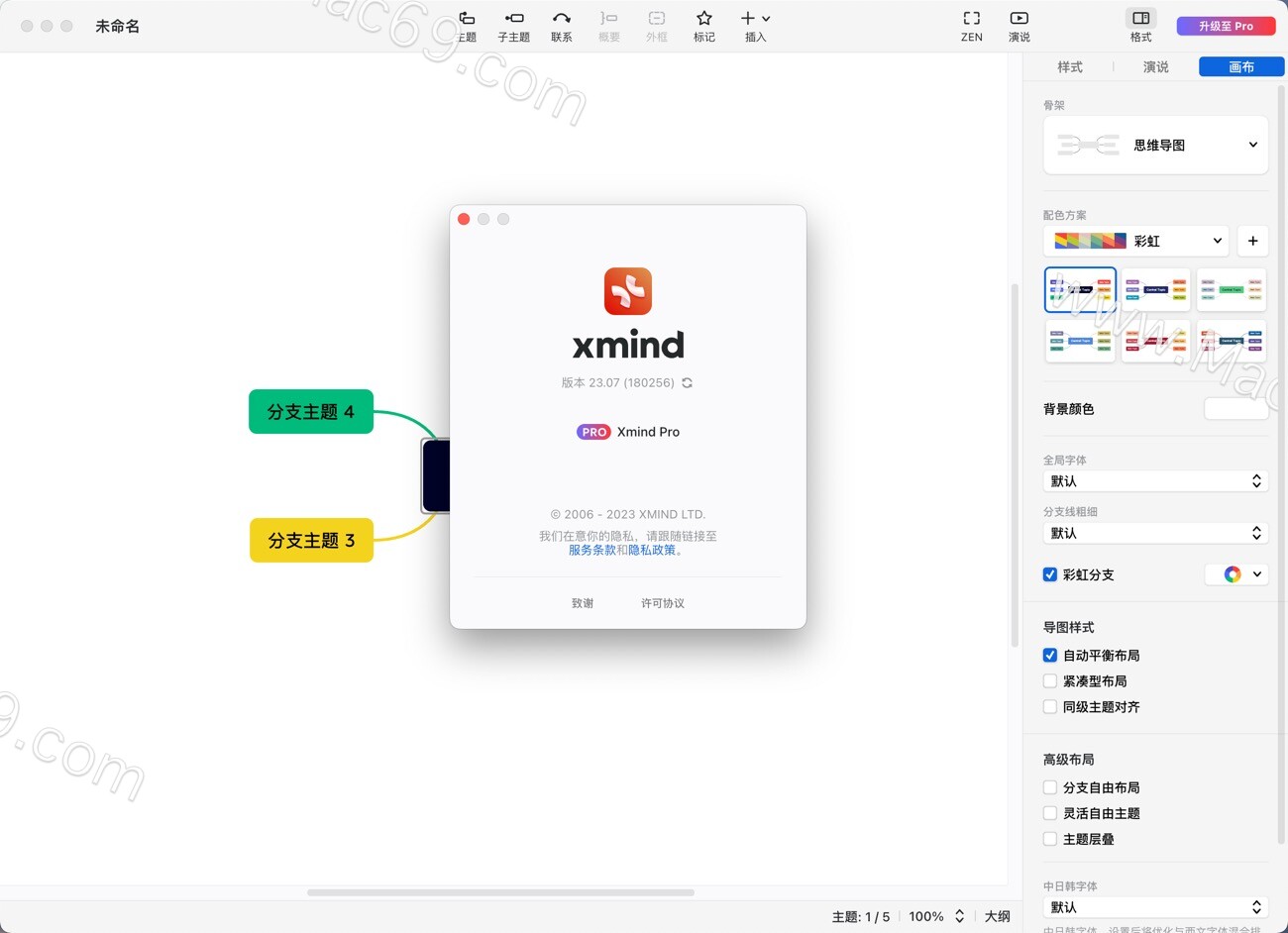The image size is (1288, 933).
Task: Switch to the 样式 tab
Action: [1070, 66]
